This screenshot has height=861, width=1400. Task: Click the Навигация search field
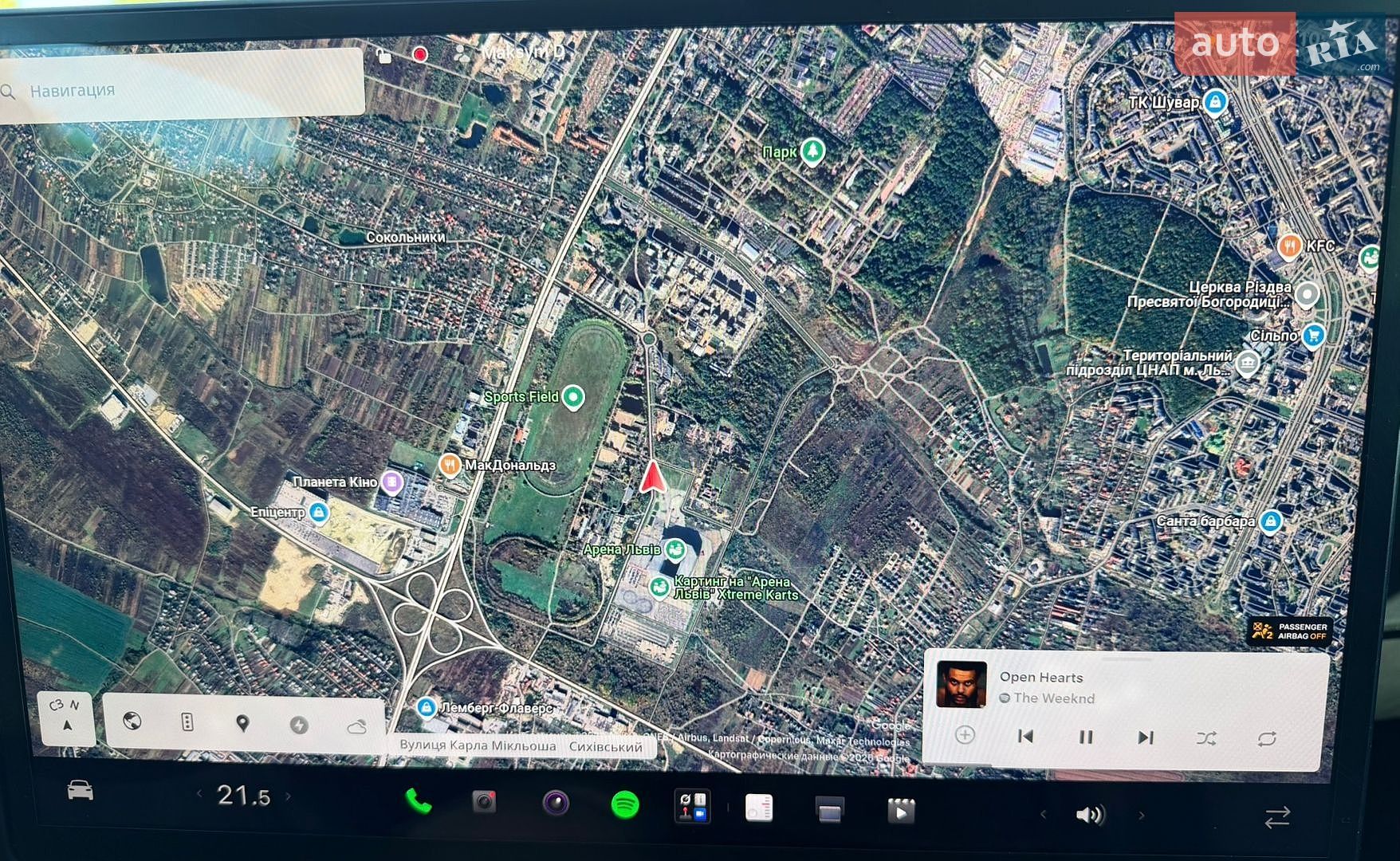(x=182, y=88)
